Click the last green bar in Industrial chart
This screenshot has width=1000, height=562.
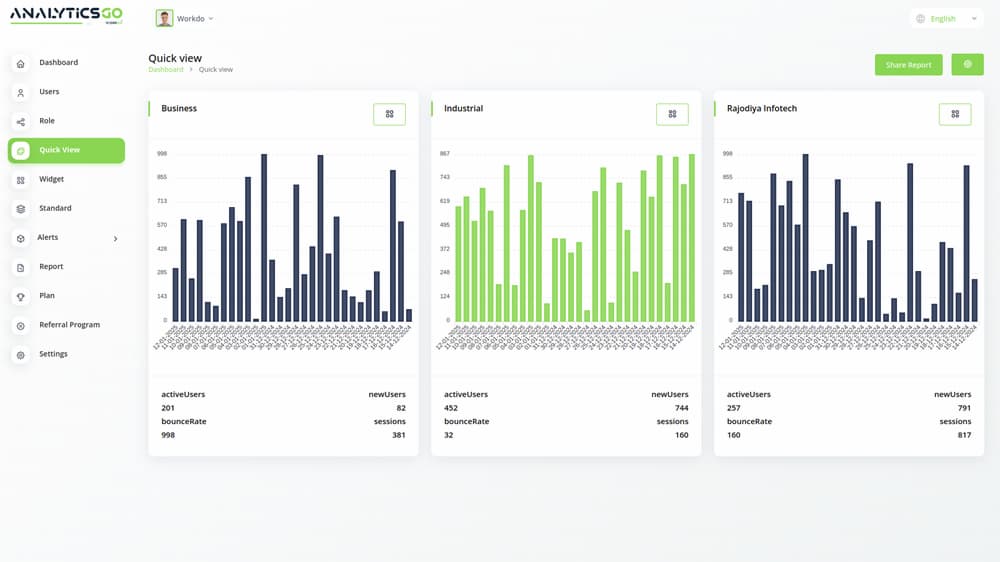tap(692, 237)
